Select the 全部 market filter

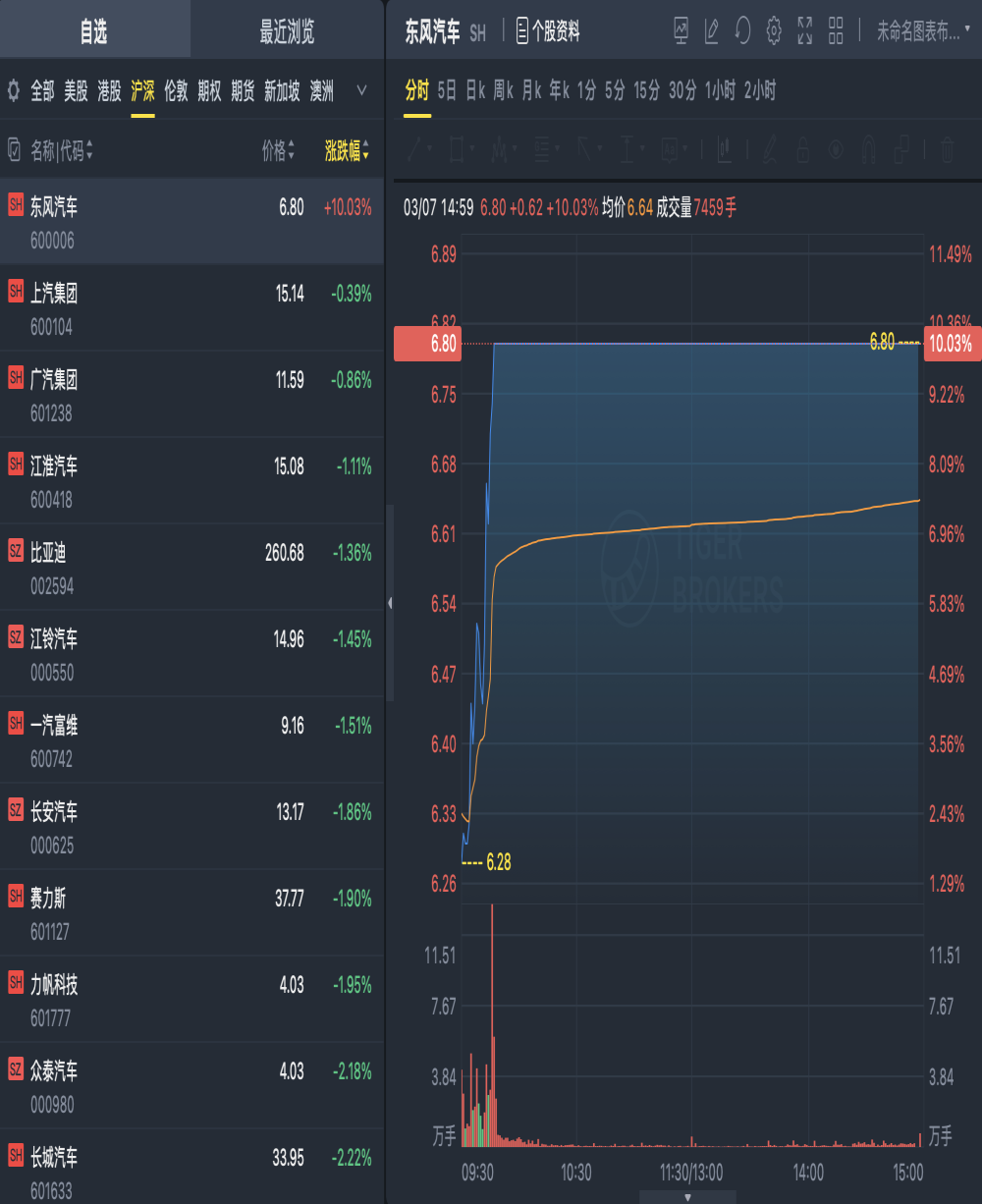point(42,91)
